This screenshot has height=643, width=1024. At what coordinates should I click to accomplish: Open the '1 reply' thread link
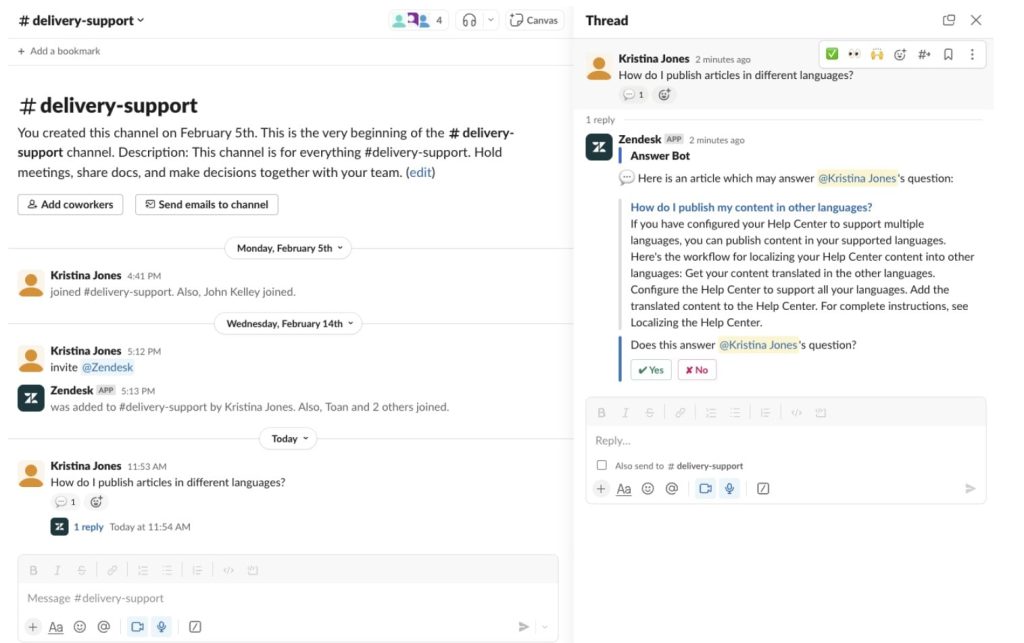coord(88,527)
